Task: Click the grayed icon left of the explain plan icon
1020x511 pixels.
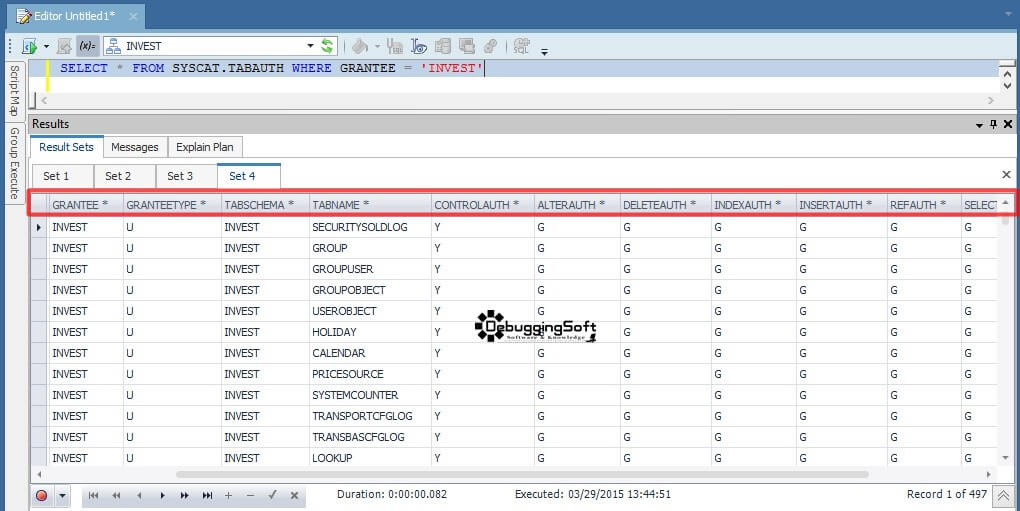Action: pos(395,46)
